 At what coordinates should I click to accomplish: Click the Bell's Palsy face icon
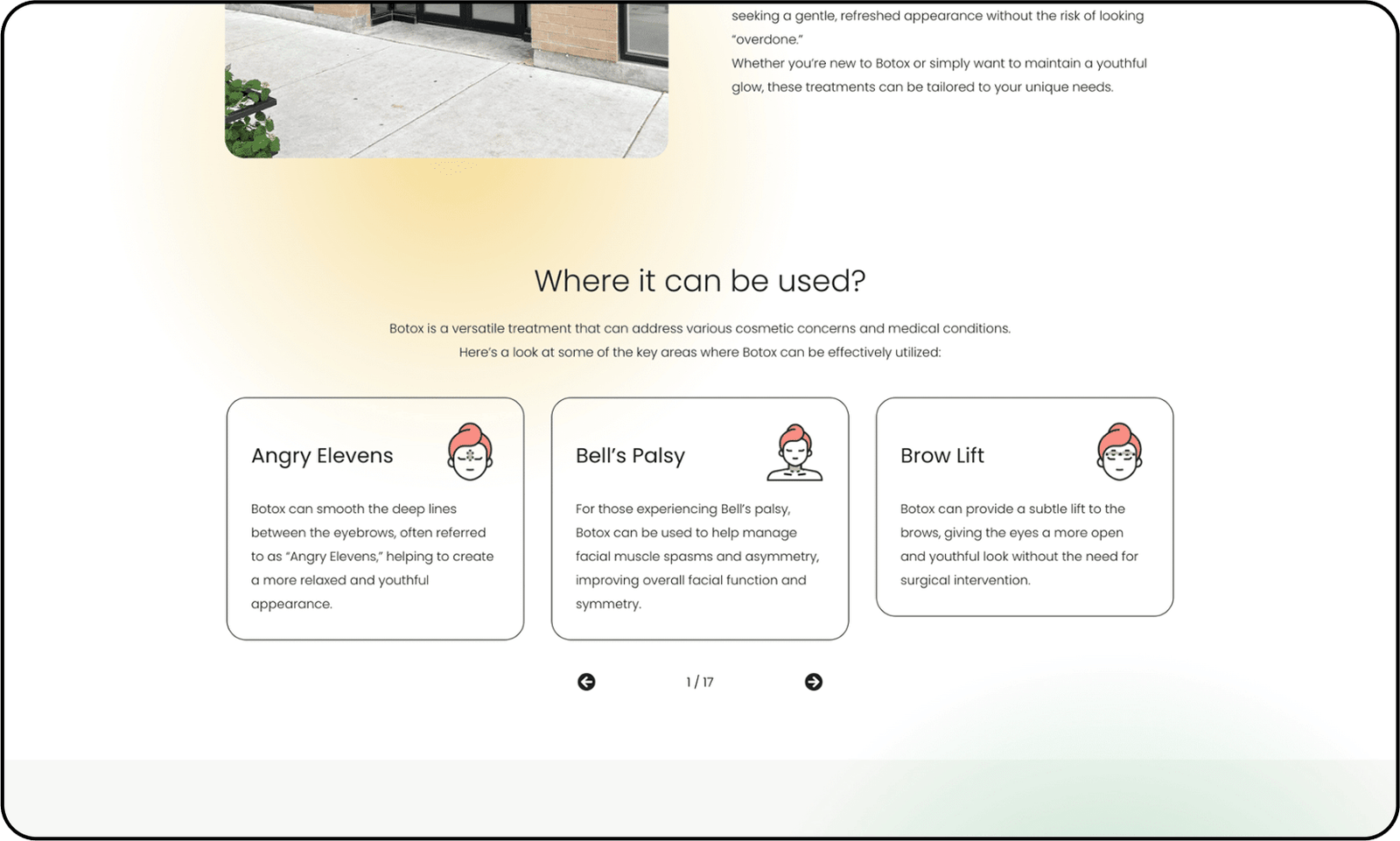(794, 452)
